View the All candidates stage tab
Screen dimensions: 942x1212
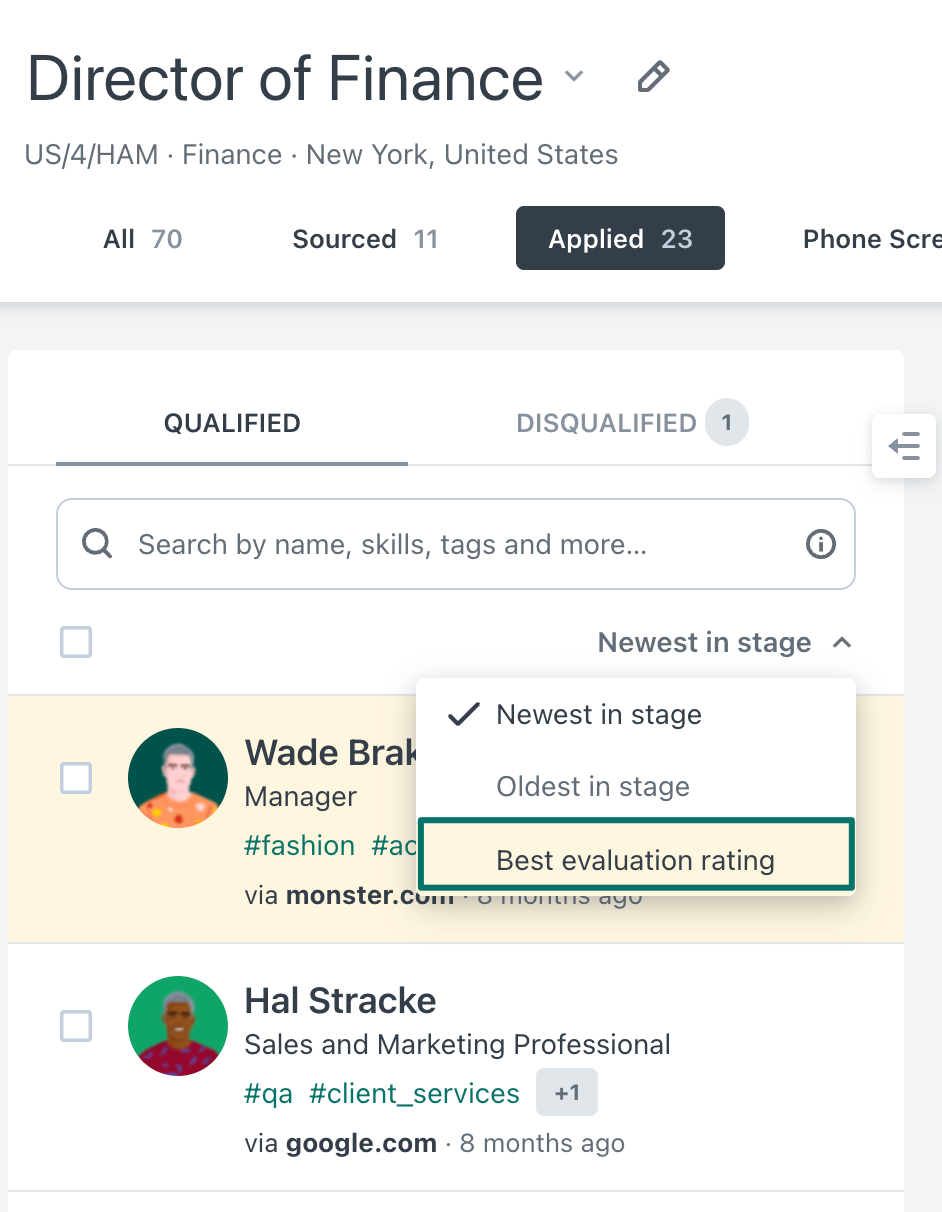click(x=141, y=238)
